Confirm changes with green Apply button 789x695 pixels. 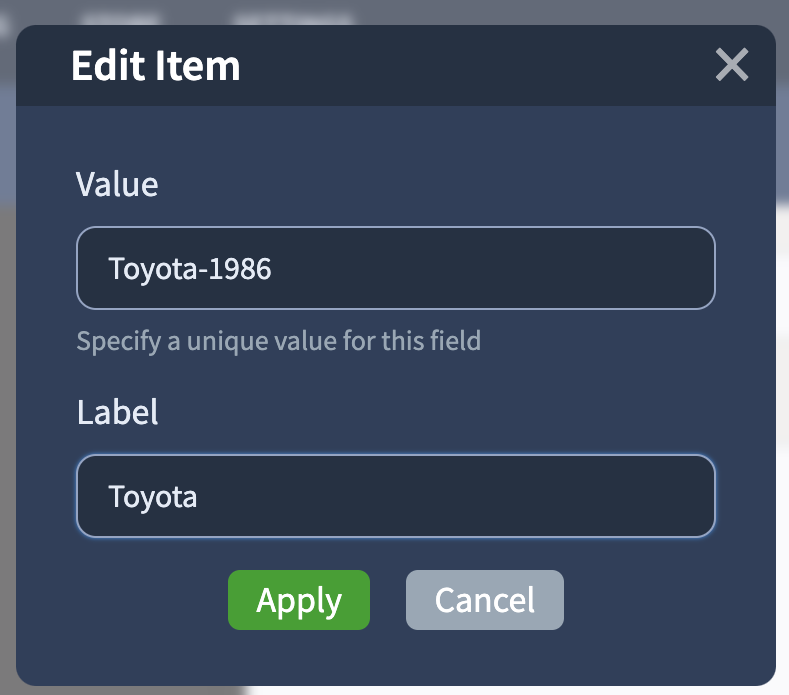point(299,600)
